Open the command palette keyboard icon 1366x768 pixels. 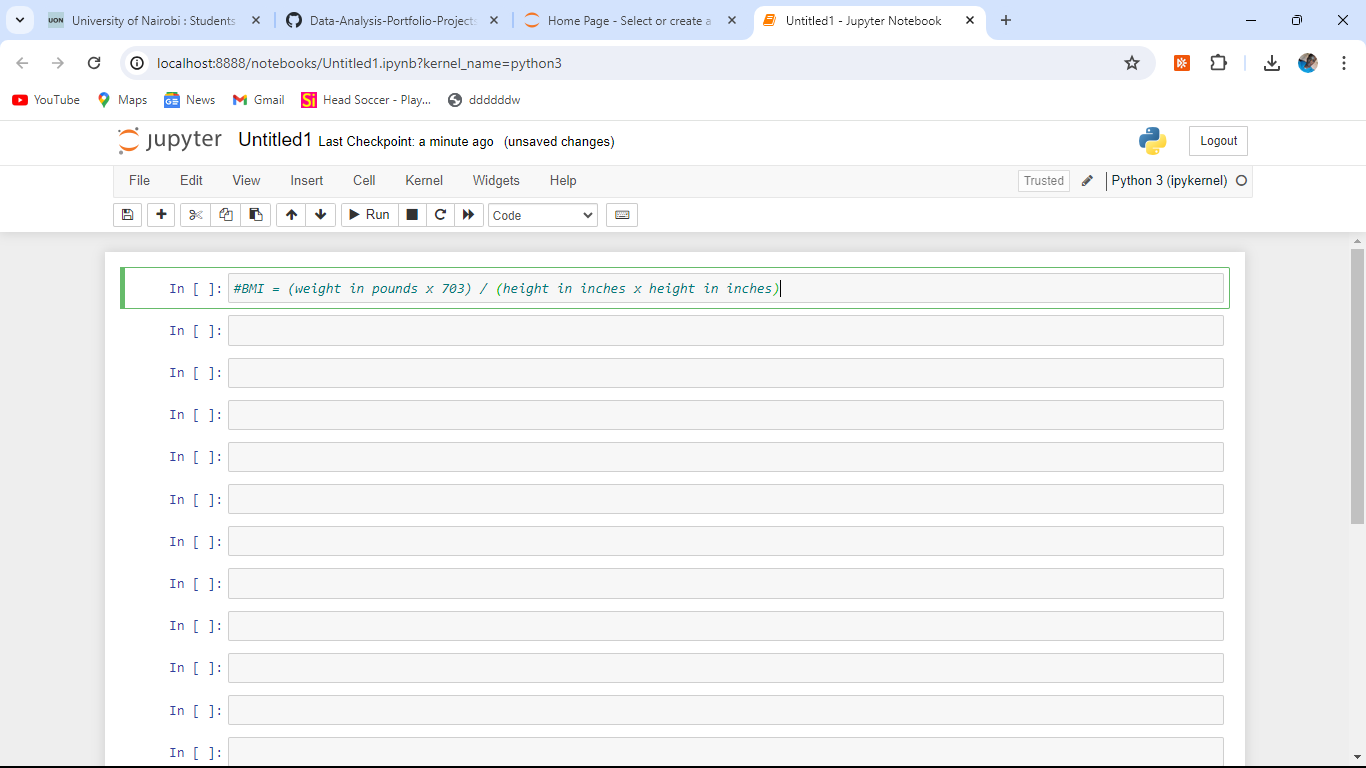pyautogui.click(x=622, y=215)
